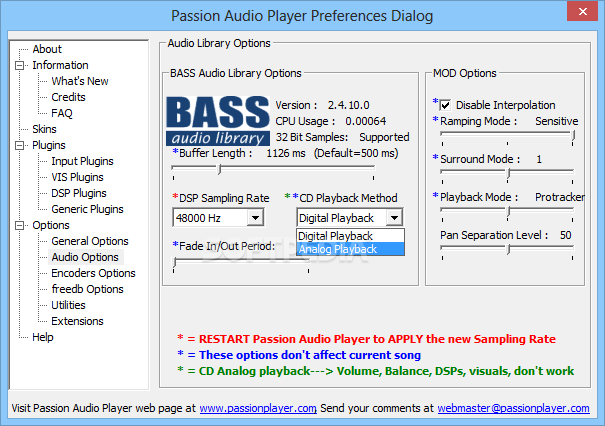Click the Surround Mode slider thumb
The image size is (605, 426).
509,173
